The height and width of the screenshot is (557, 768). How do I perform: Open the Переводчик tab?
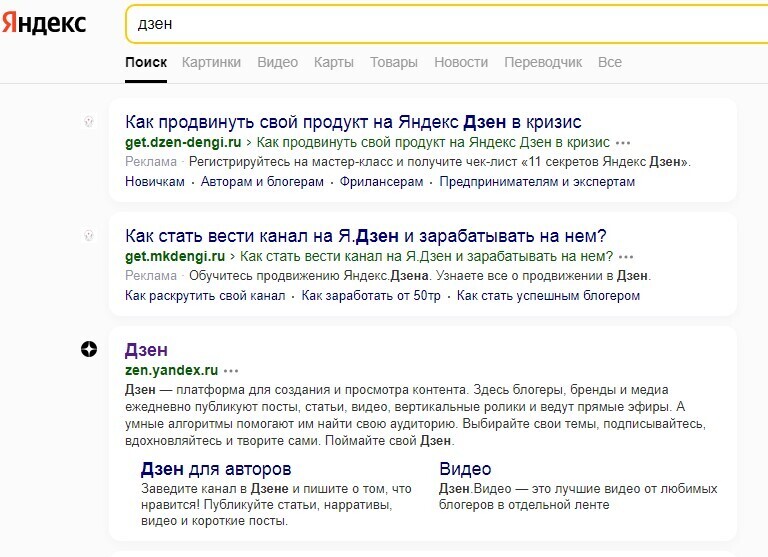[x=543, y=62]
